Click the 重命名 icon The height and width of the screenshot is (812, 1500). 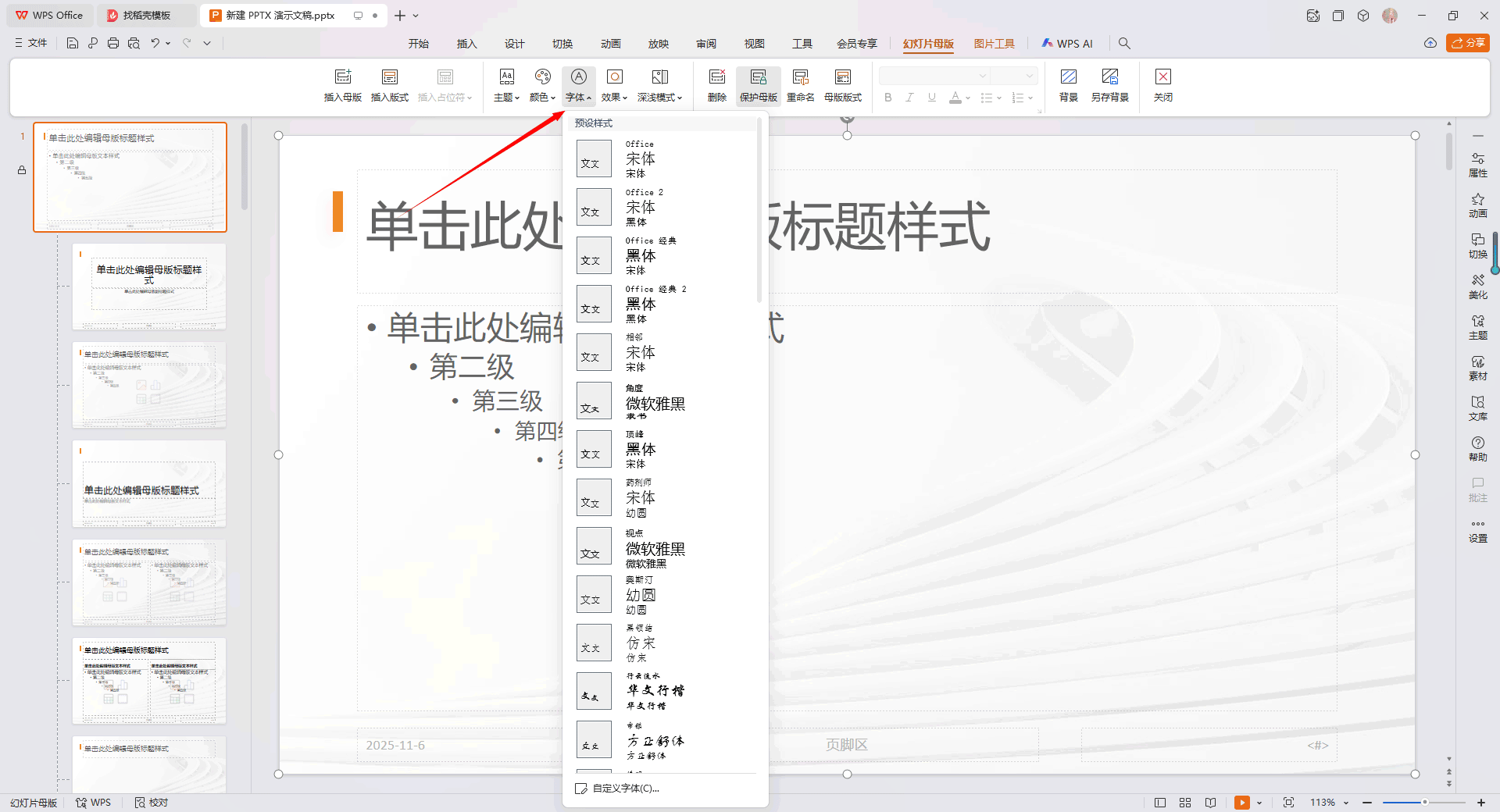800,84
